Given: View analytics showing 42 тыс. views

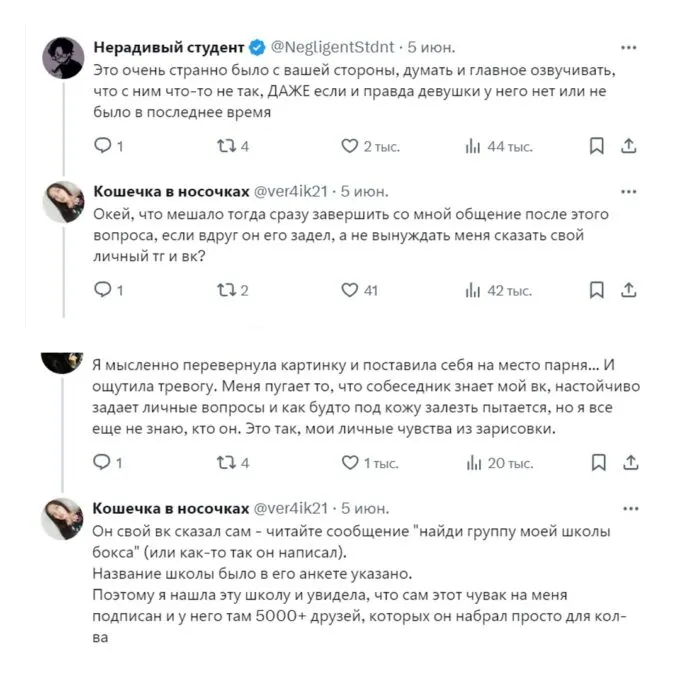Looking at the screenshot, I should point(474,291).
